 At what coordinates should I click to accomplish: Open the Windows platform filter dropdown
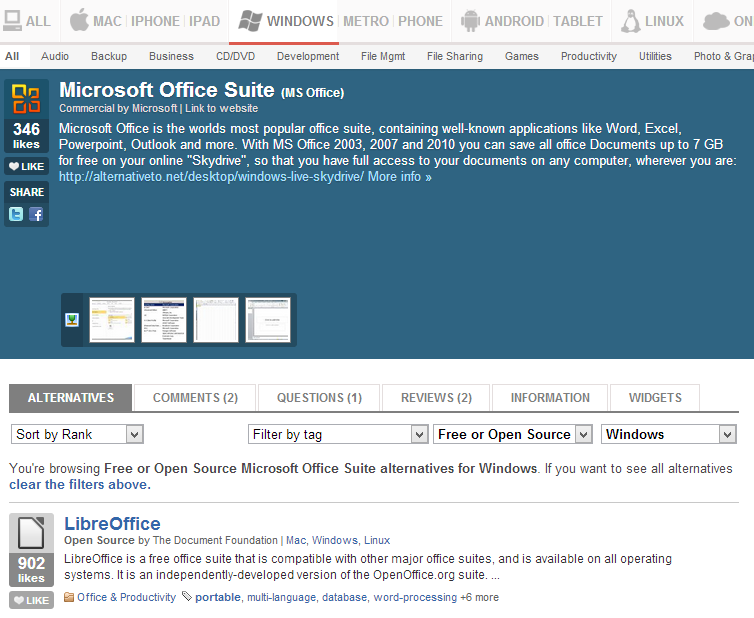(668, 434)
